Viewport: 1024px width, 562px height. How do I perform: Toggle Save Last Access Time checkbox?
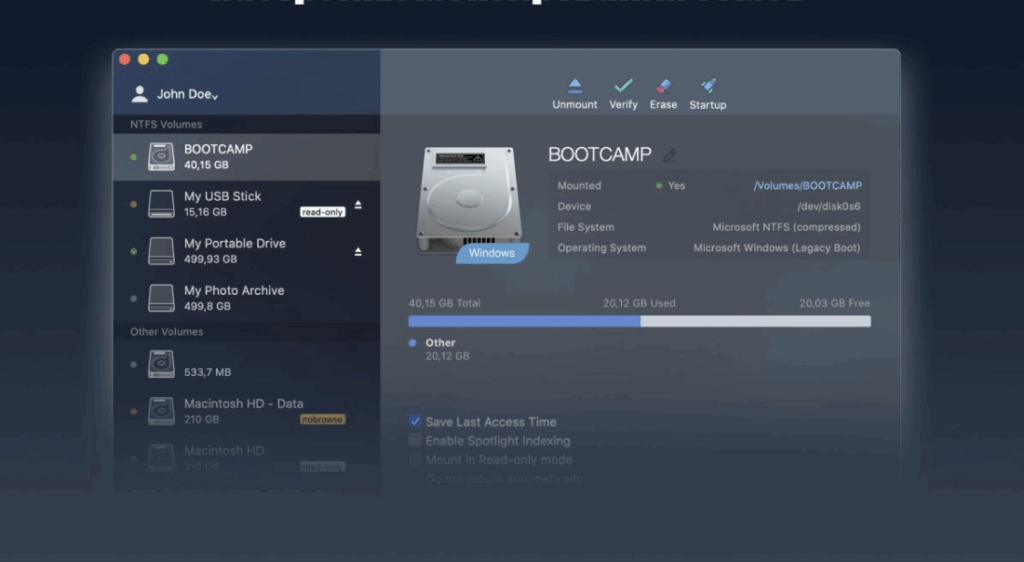(415, 421)
